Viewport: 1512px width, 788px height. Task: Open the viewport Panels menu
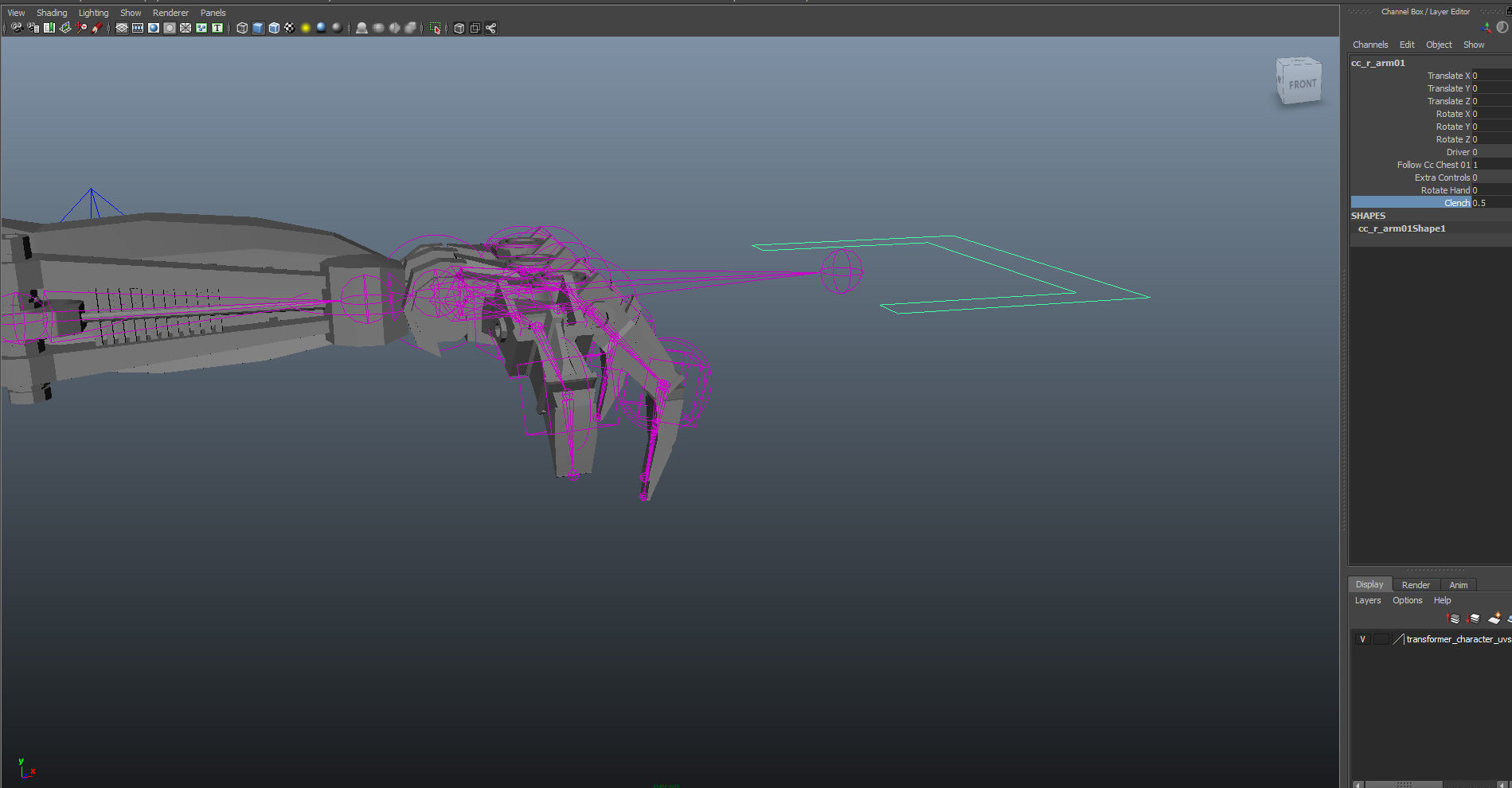[213, 13]
